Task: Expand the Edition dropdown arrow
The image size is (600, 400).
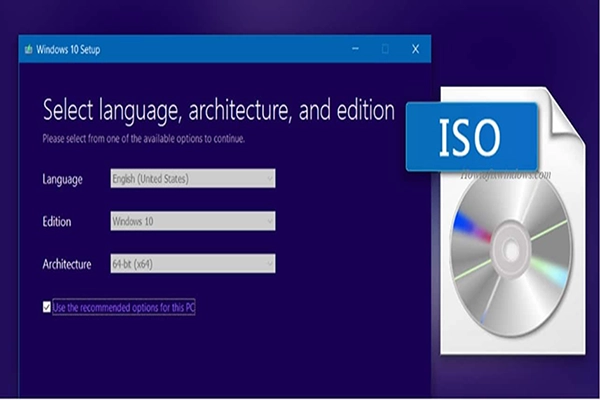Action: [268, 221]
